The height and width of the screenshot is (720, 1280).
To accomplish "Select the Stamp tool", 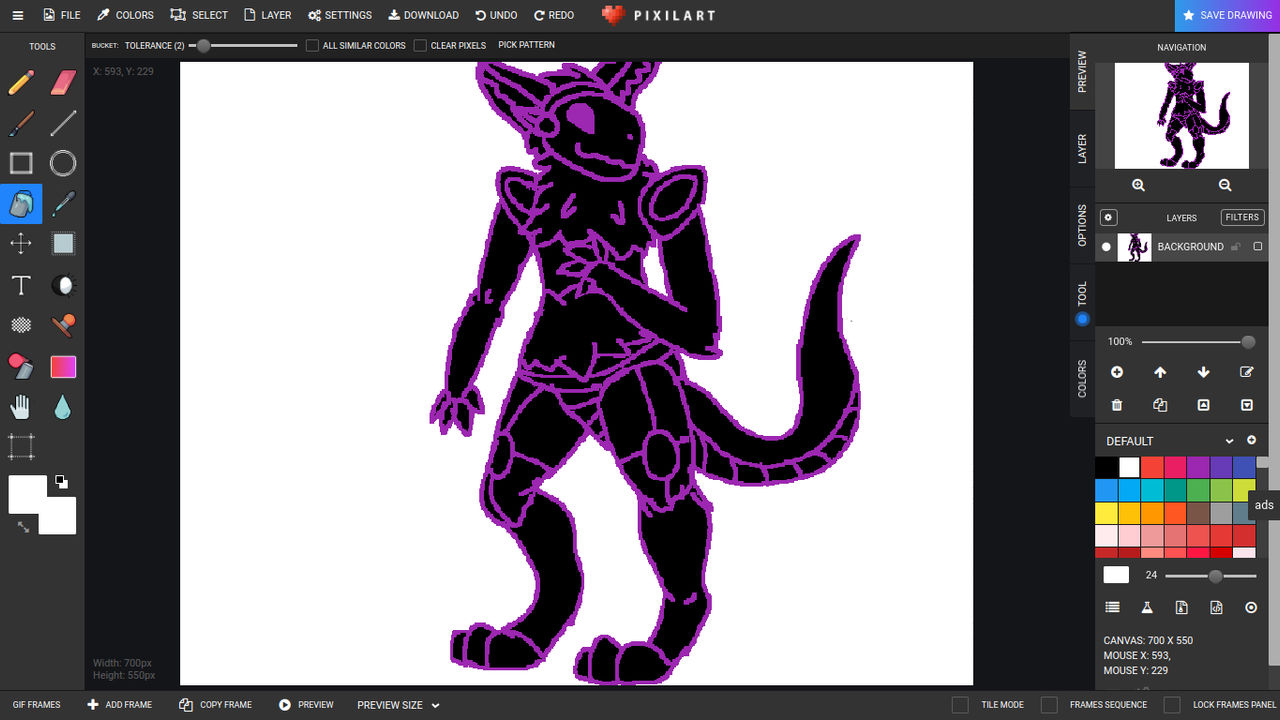I will (x=63, y=325).
